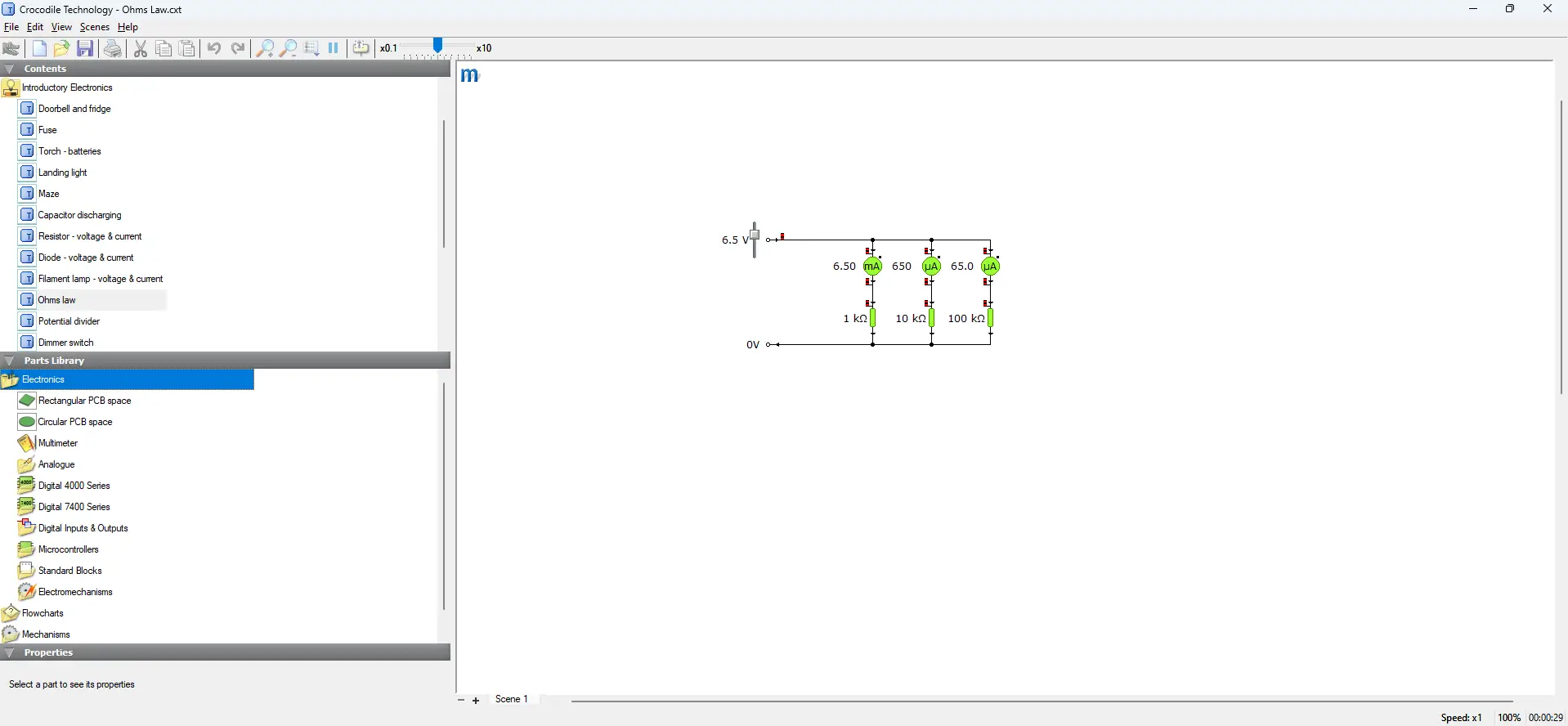Undo the last action
1568x726 pixels.
click(x=214, y=48)
